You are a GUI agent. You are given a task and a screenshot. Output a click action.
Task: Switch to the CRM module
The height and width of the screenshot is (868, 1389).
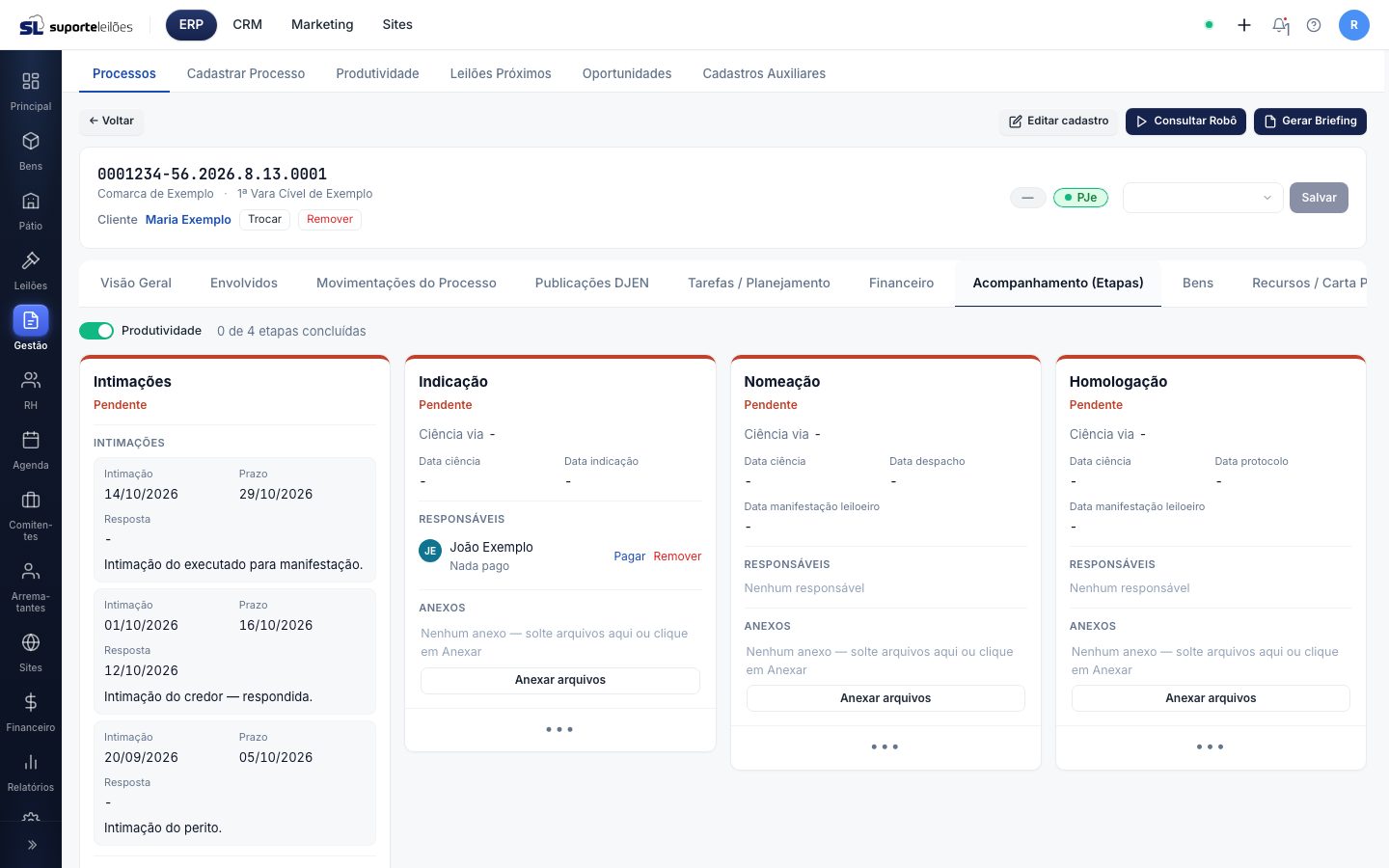[x=247, y=25]
